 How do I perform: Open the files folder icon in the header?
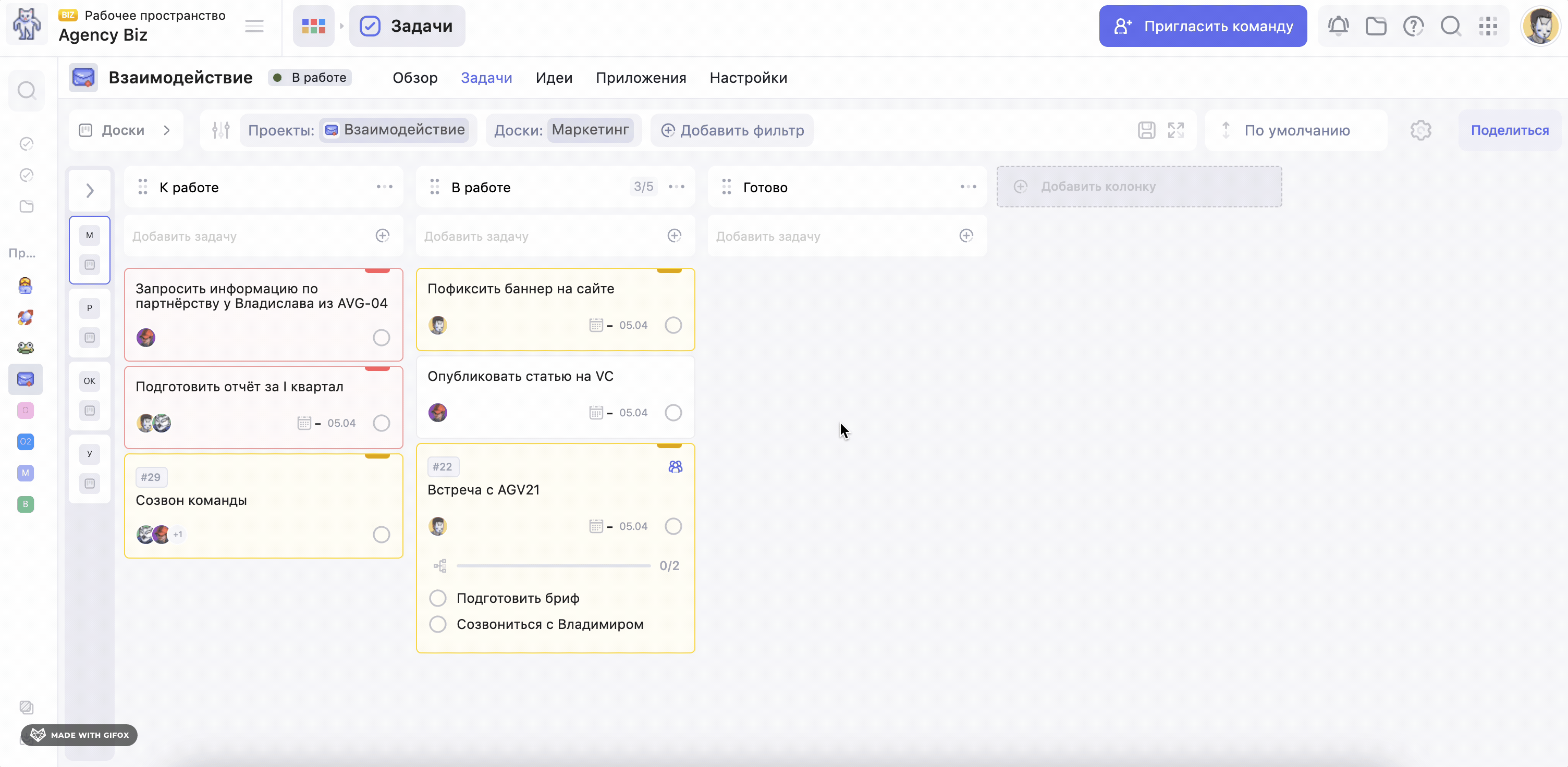click(x=1376, y=26)
